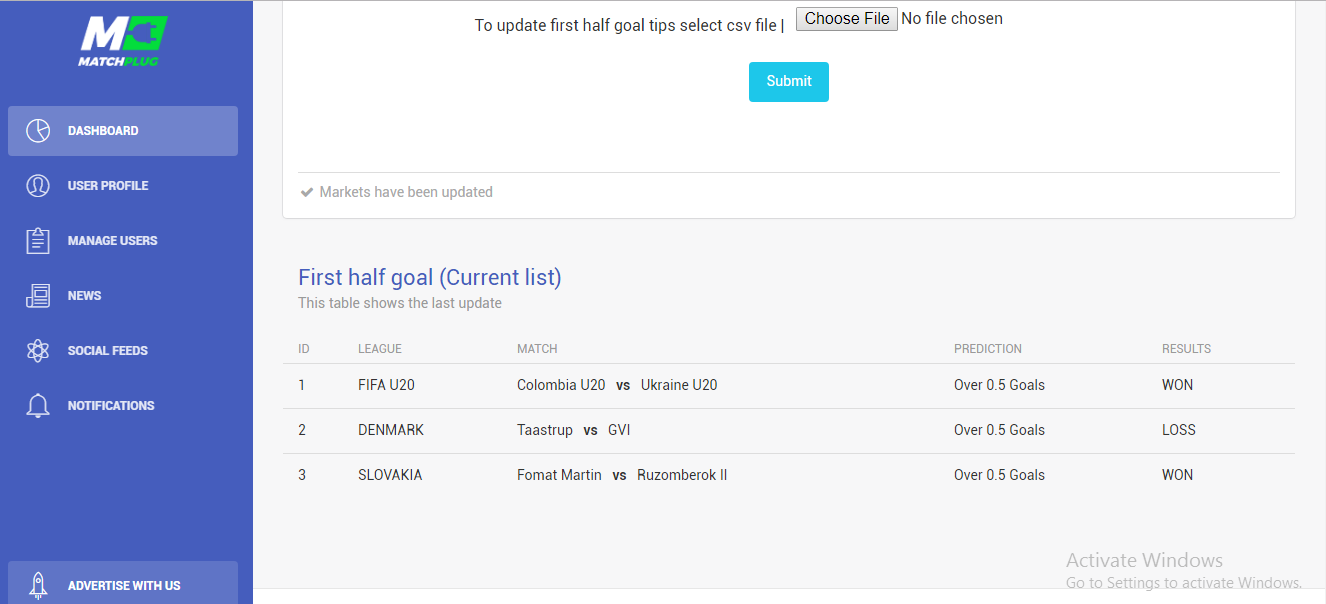Open the Dashboard menu item

coord(103,131)
